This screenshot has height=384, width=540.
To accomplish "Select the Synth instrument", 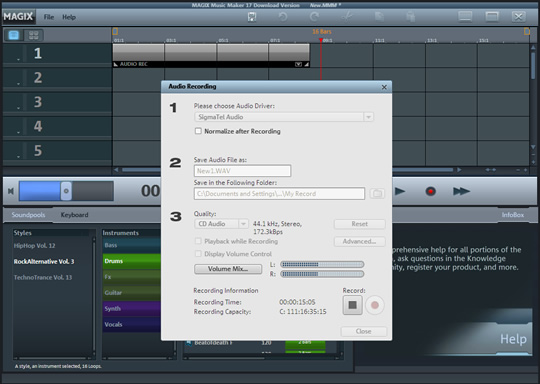I will 132,309.
